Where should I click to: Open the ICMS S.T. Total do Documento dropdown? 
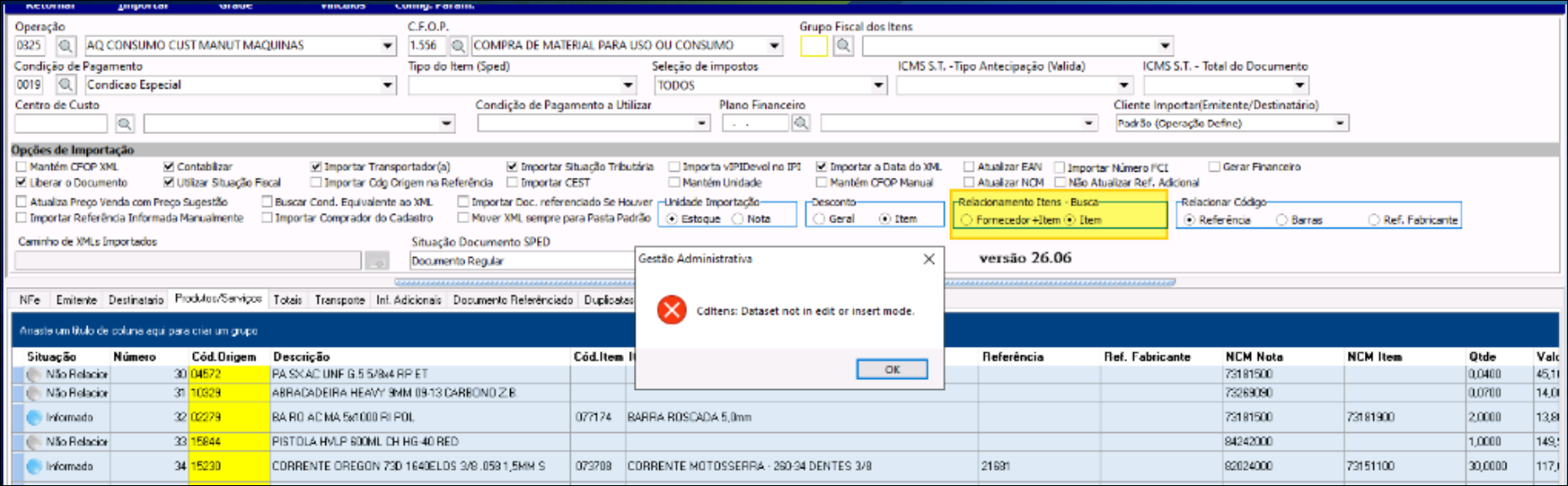[x=1300, y=85]
